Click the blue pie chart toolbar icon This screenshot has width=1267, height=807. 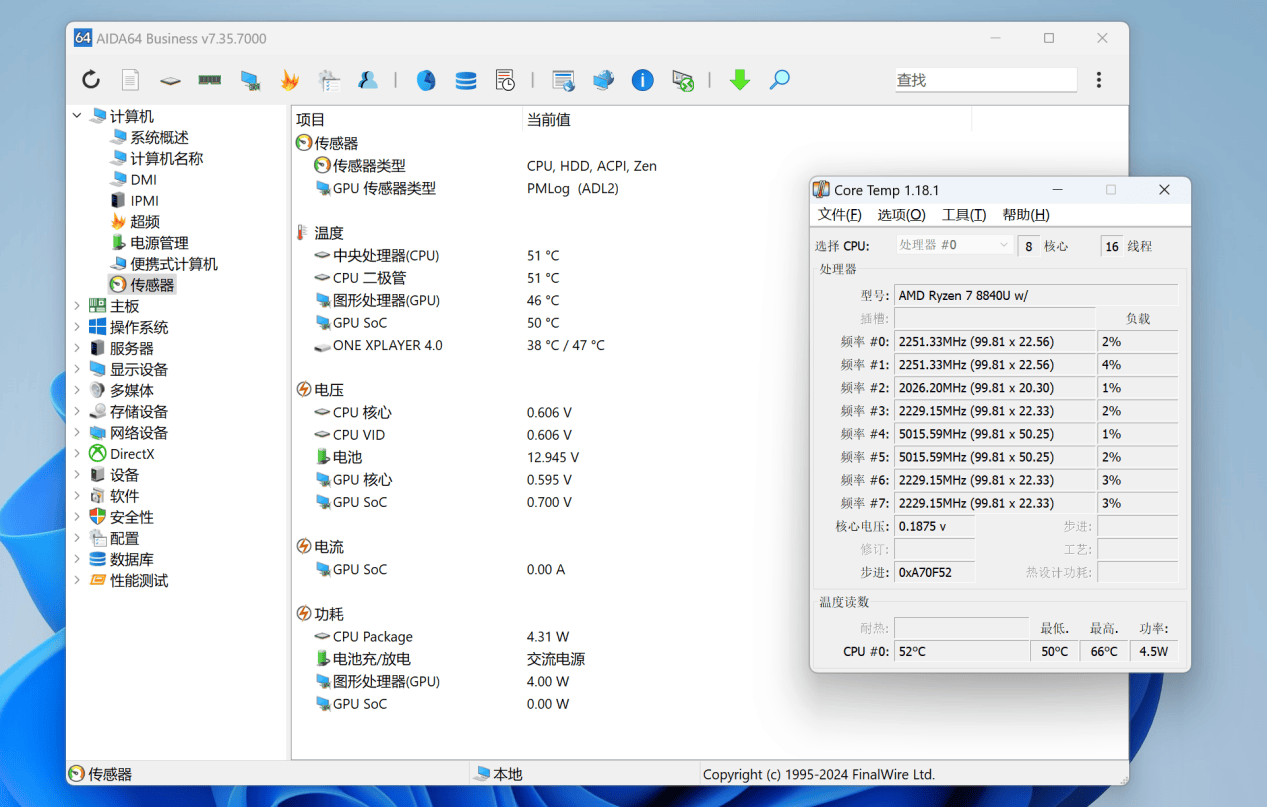426,80
